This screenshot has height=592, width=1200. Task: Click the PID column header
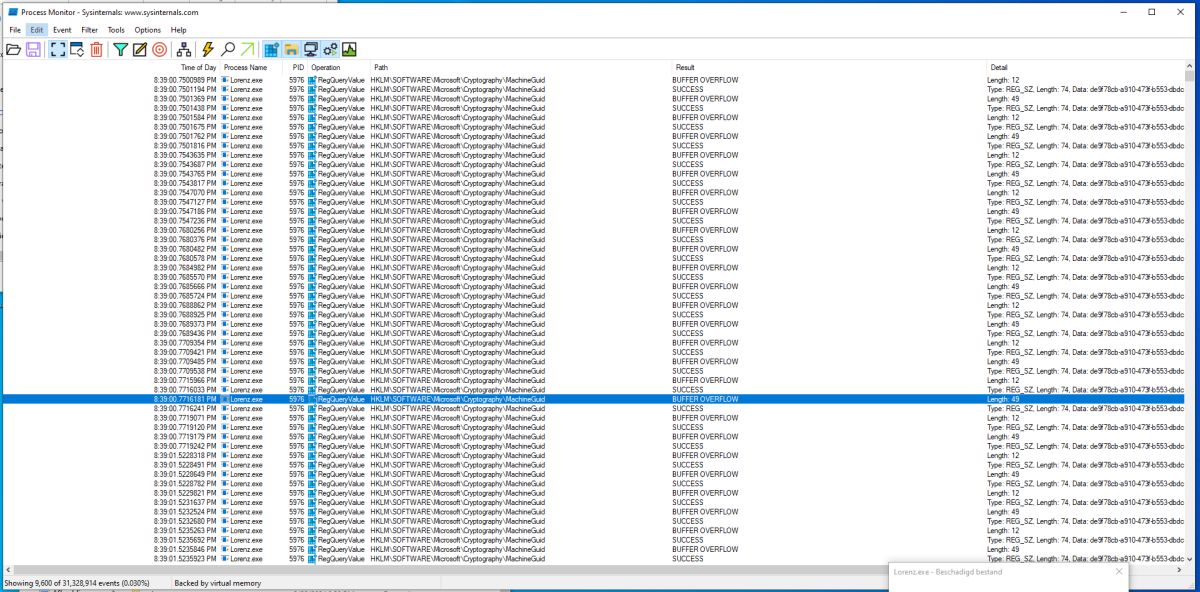click(x=296, y=67)
